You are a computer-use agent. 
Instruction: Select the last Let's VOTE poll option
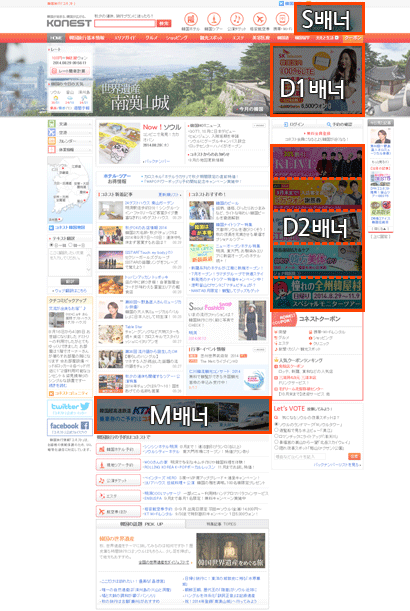(276, 448)
